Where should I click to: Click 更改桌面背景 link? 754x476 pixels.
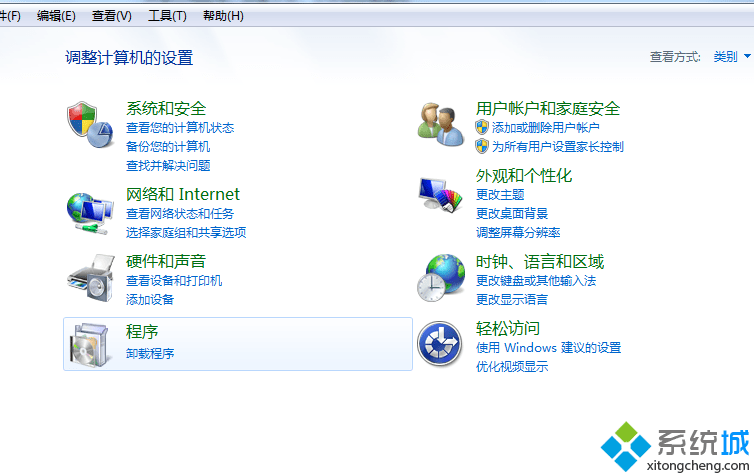pyautogui.click(x=512, y=213)
